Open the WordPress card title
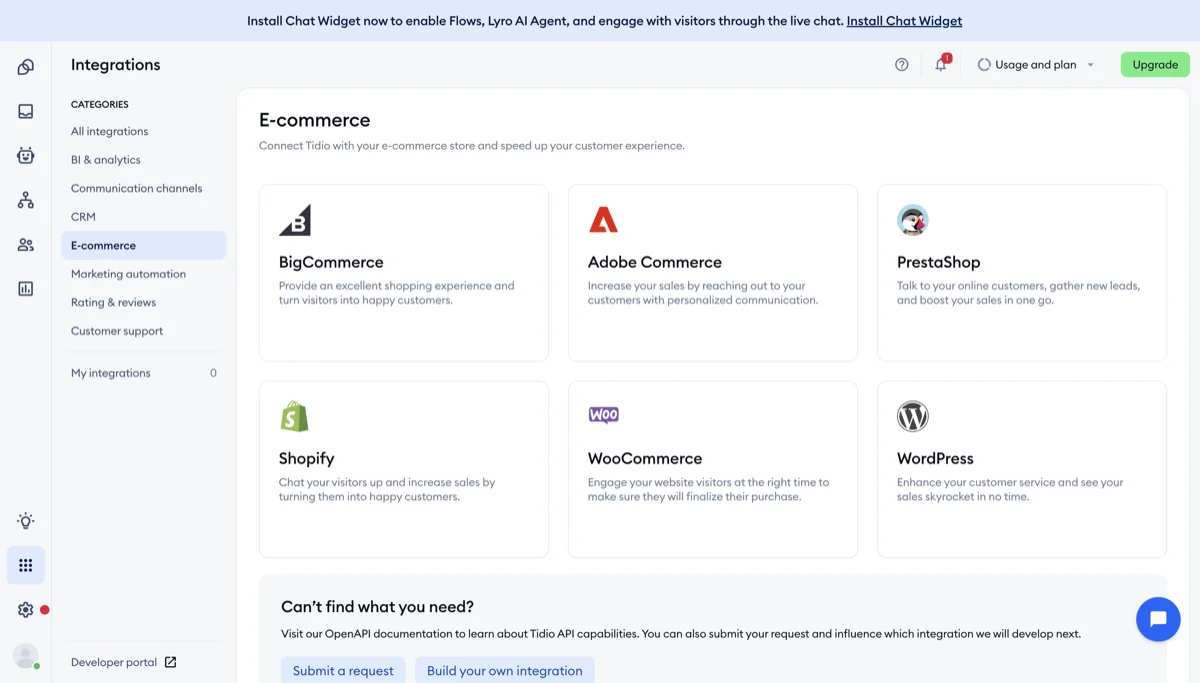 pyautogui.click(x=935, y=458)
